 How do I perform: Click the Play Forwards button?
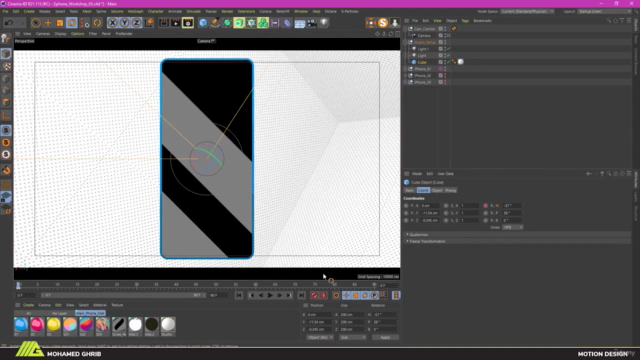pyautogui.click(x=270, y=295)
